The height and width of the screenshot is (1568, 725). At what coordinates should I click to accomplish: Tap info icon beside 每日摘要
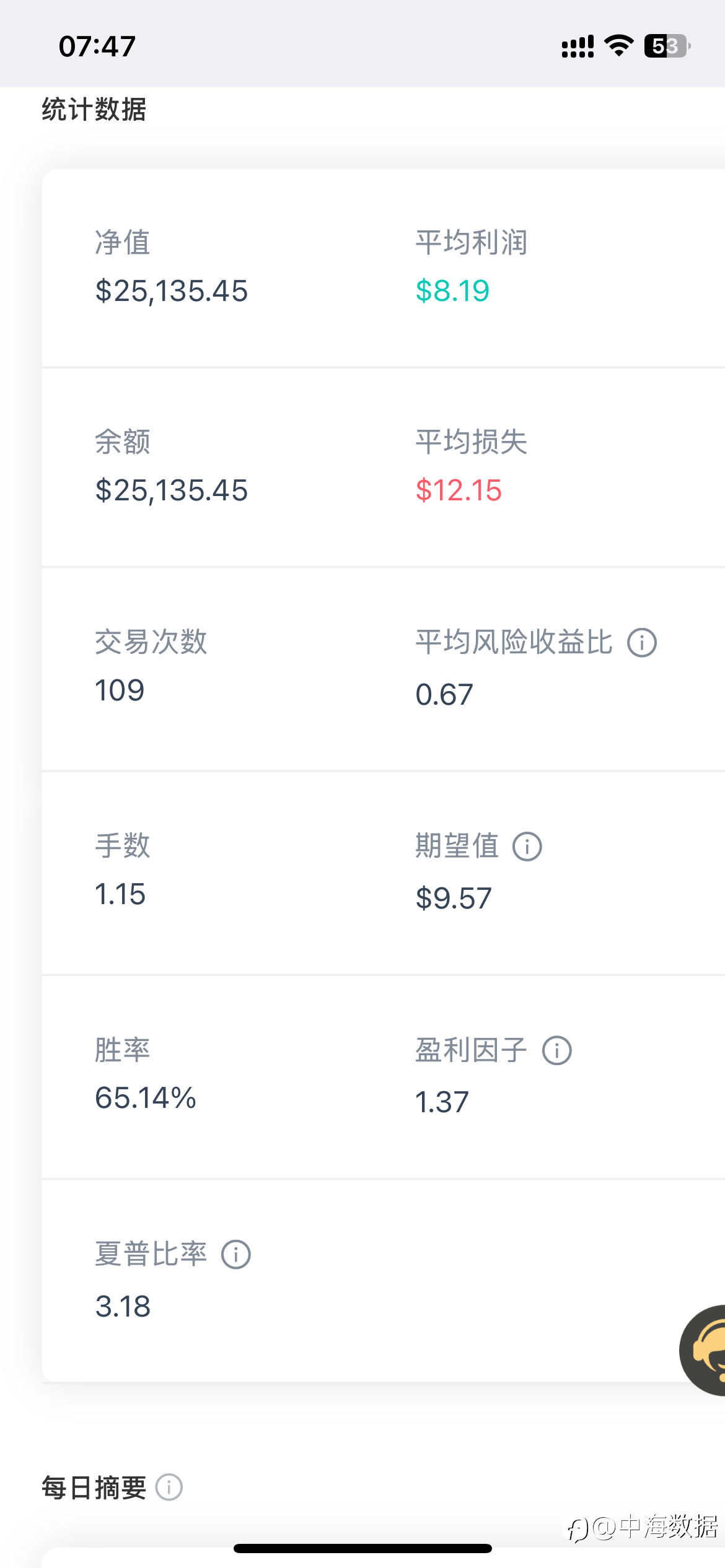coord(169,1487)
